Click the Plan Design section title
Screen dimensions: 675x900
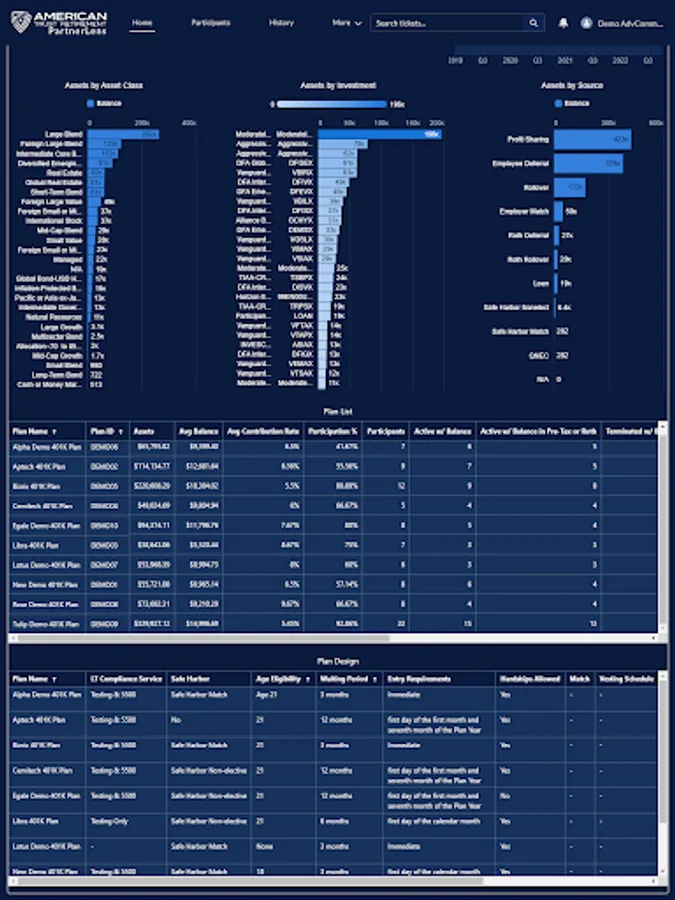click(338, 662)
